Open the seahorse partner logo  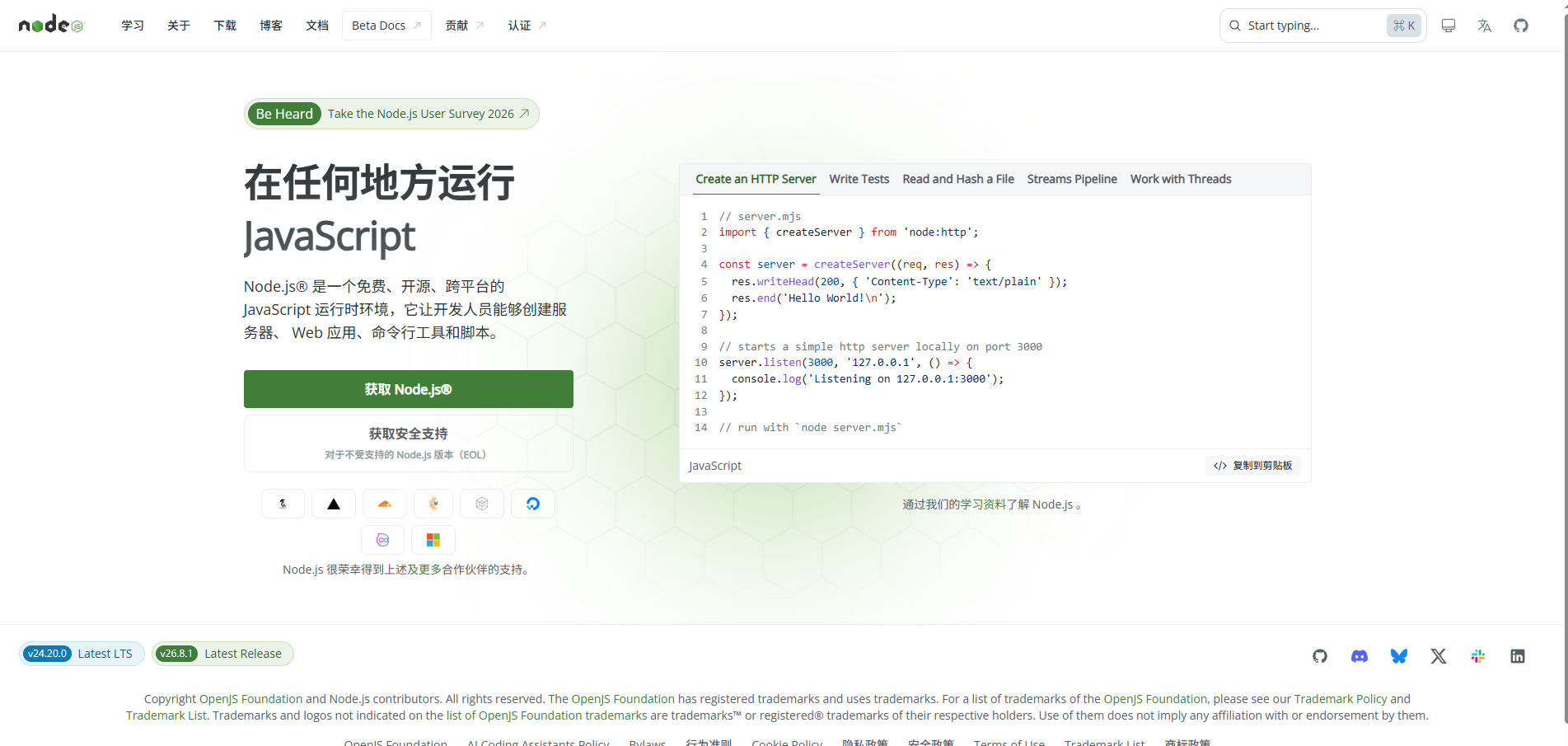283,504
